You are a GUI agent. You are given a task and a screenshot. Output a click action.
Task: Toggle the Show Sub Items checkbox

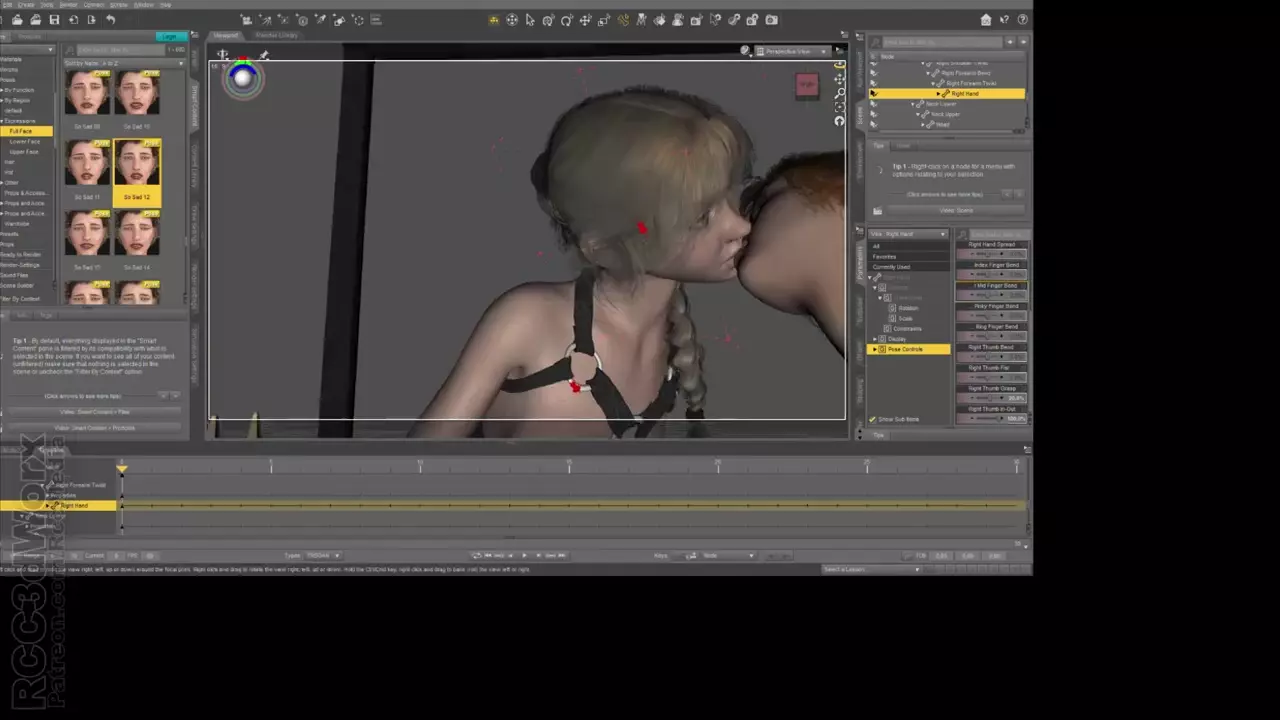tap(872, 419)
